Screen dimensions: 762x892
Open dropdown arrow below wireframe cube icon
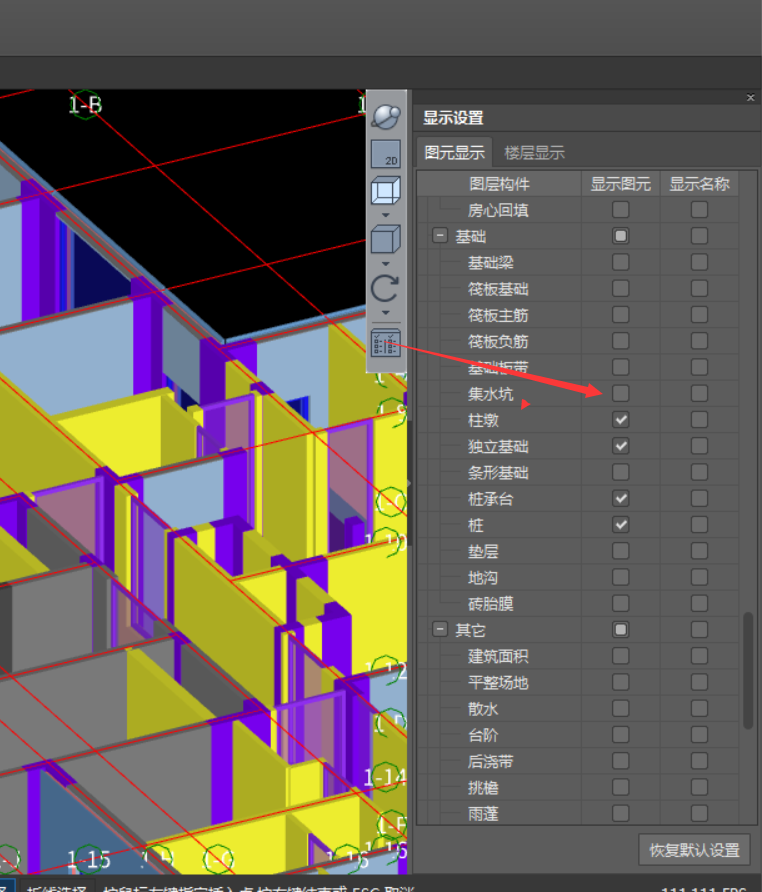(x=385, y=214)
